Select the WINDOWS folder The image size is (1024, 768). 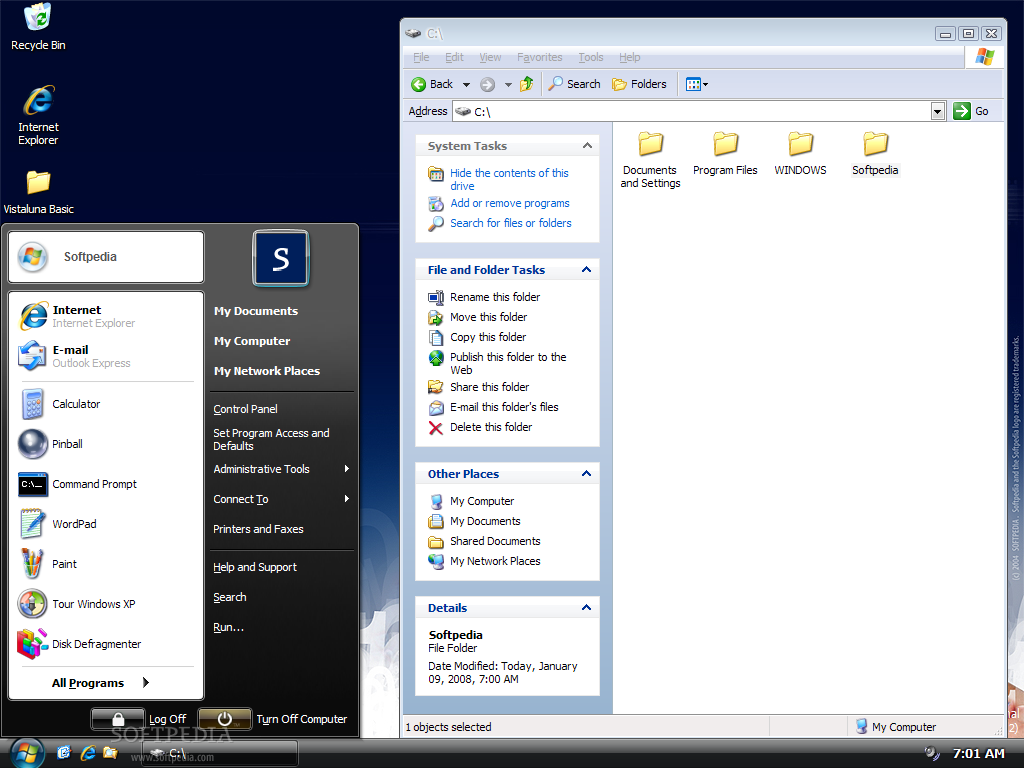click(x=800, y=153)
